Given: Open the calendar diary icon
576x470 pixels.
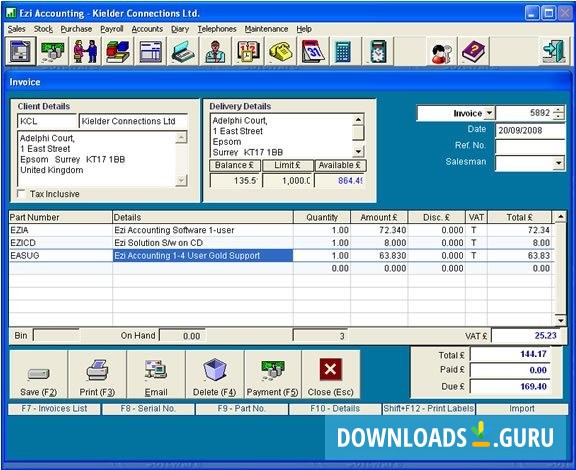Looking at the screenshot, I should click(313, 51).
